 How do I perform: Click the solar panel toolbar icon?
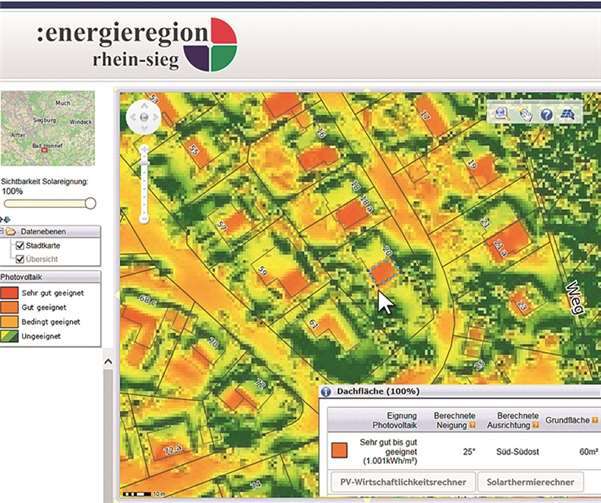pyautogui.click(x=568, y=114)
